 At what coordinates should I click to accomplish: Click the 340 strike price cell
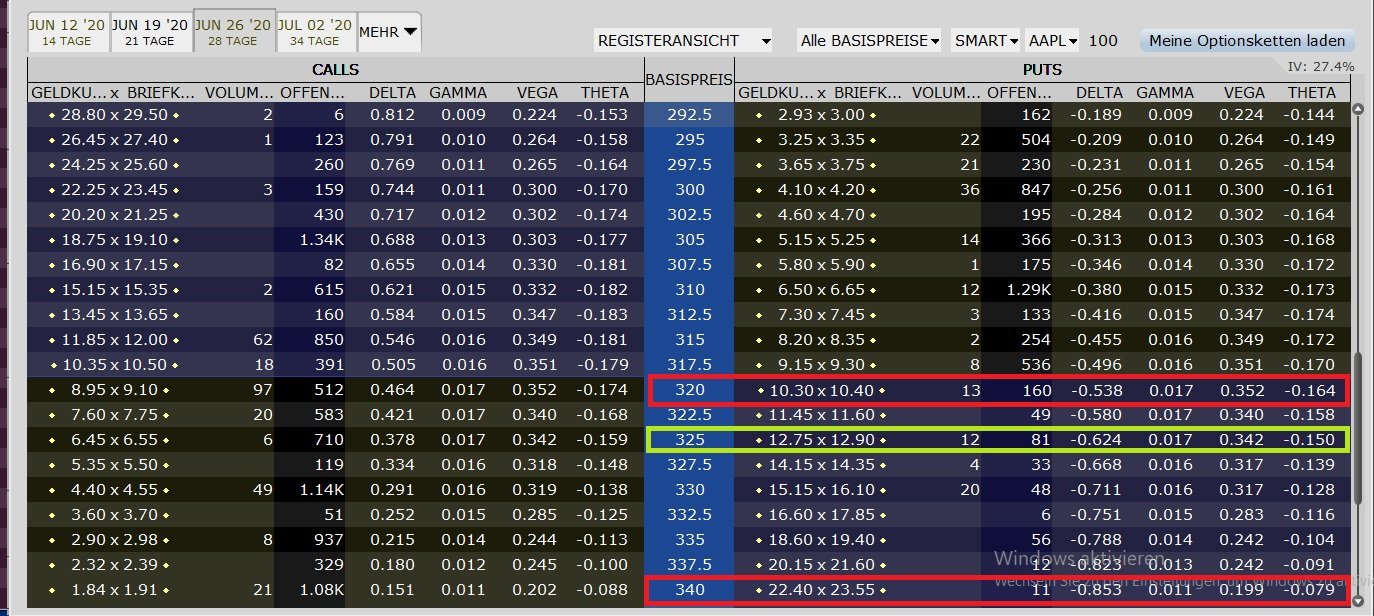coord(689,590)
